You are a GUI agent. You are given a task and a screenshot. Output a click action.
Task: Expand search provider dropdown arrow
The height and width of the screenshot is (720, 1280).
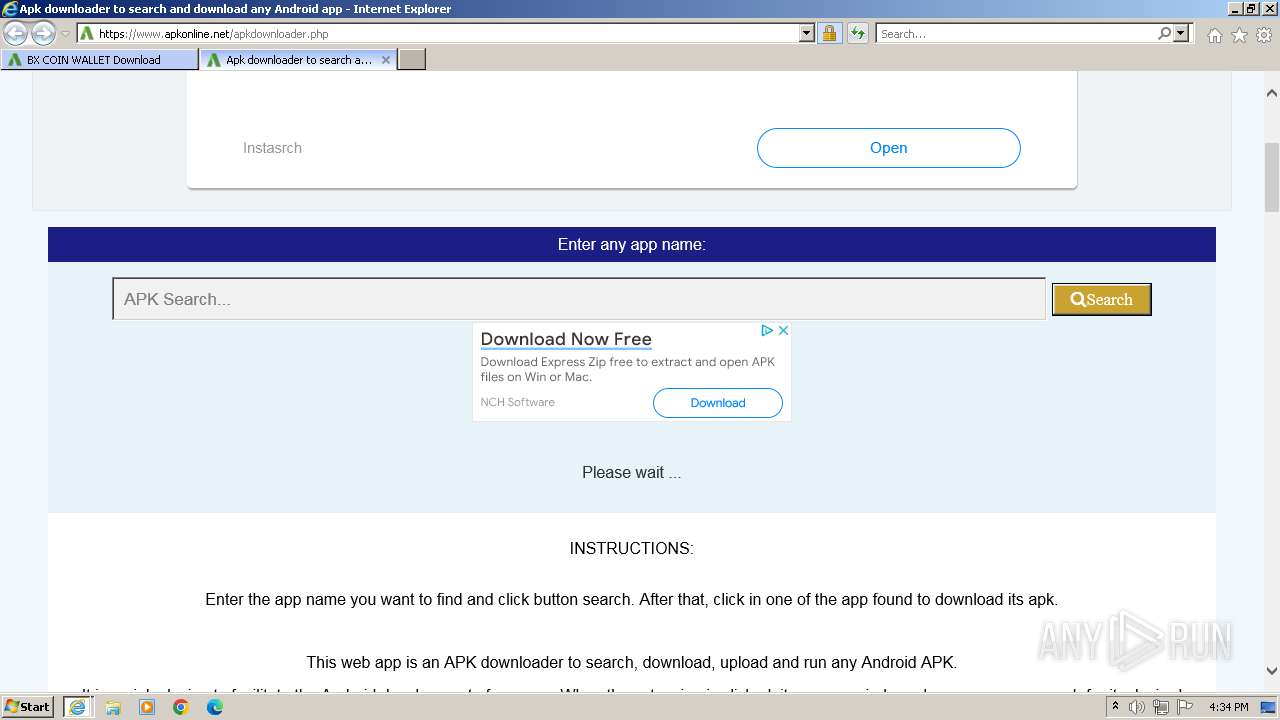[x=1181, y=33]
